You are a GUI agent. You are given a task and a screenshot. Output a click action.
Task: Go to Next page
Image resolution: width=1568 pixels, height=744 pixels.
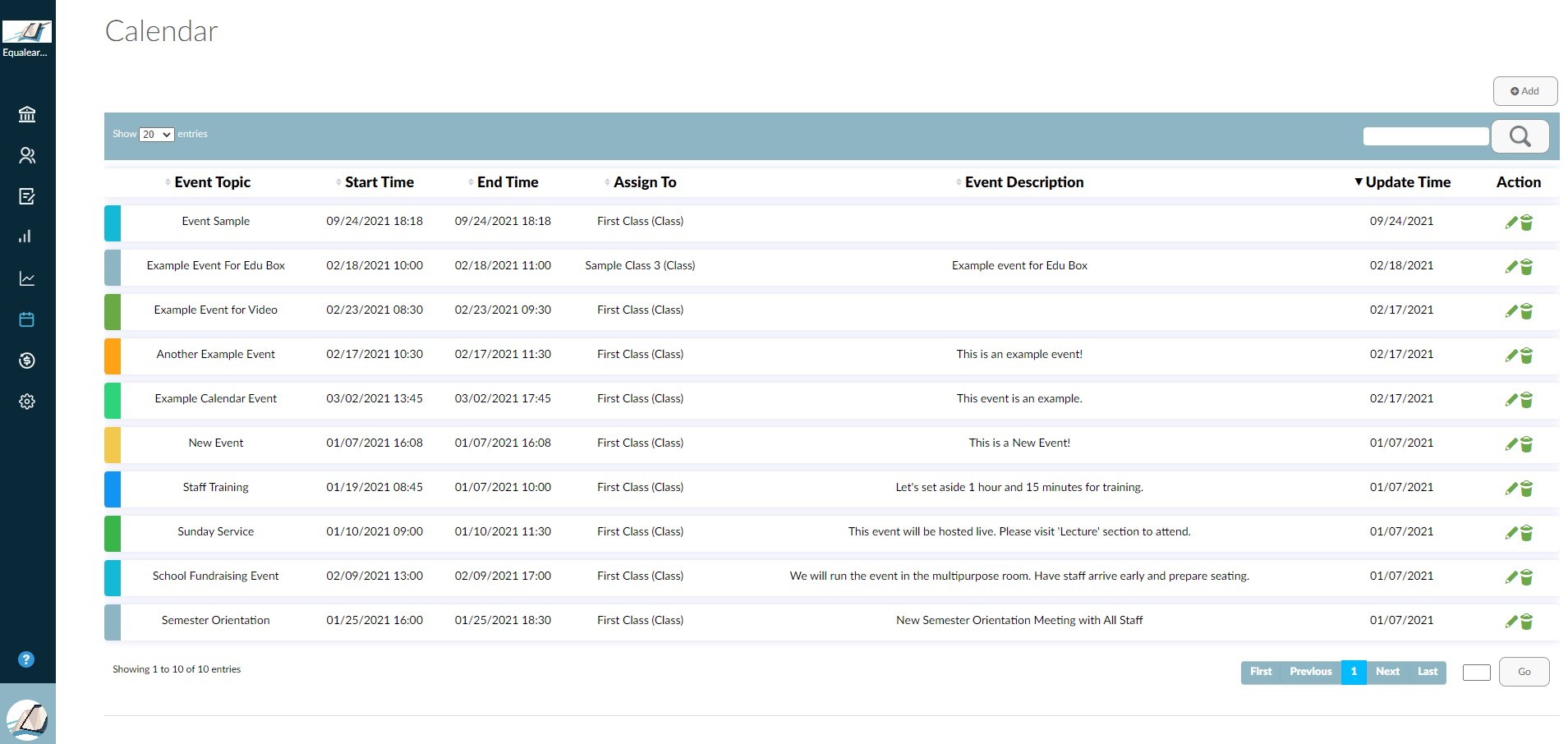pyautogui.click(x=1387, y=672)
